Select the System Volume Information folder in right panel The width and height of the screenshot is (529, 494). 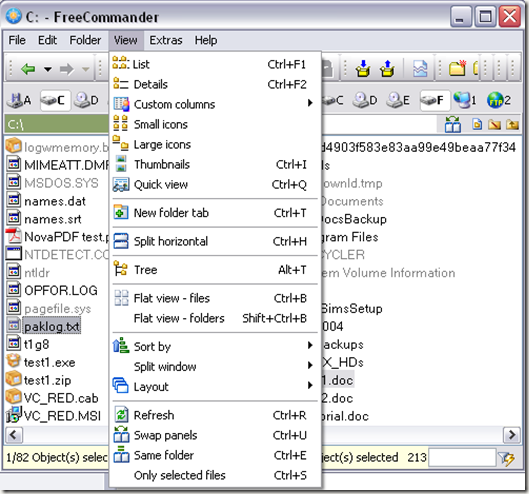388,273
